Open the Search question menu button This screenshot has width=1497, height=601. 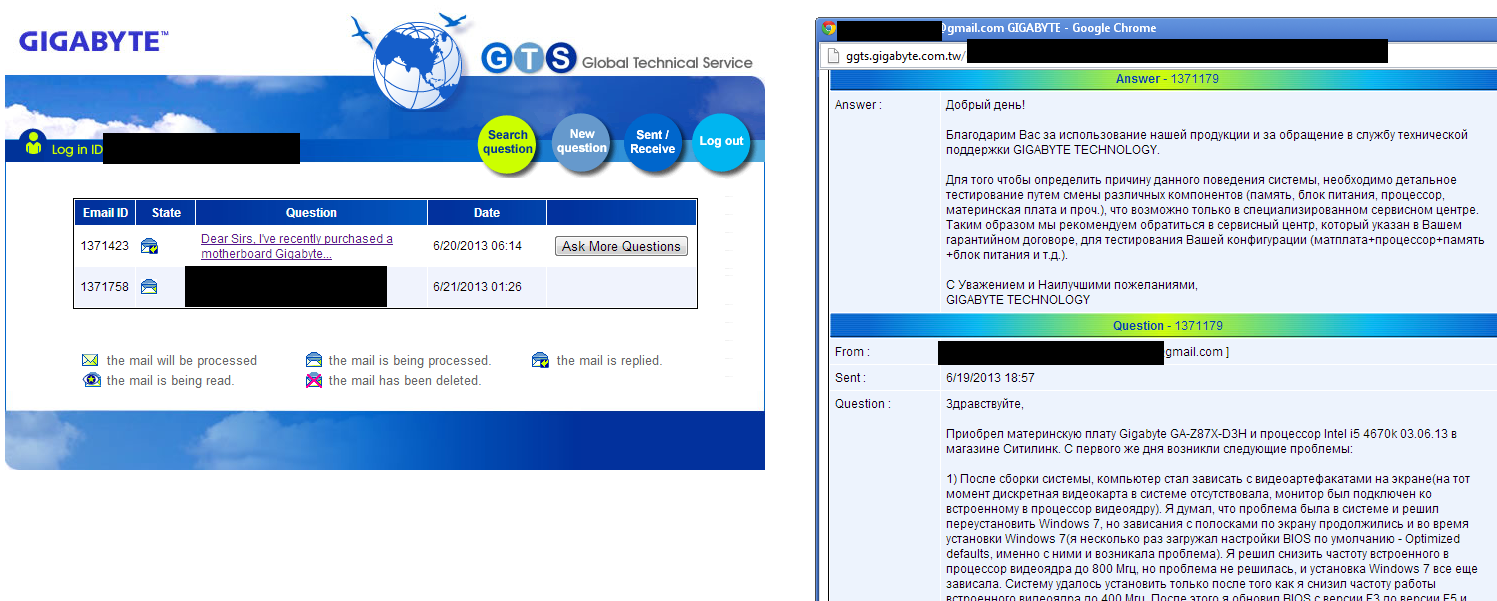click(508, 143)
